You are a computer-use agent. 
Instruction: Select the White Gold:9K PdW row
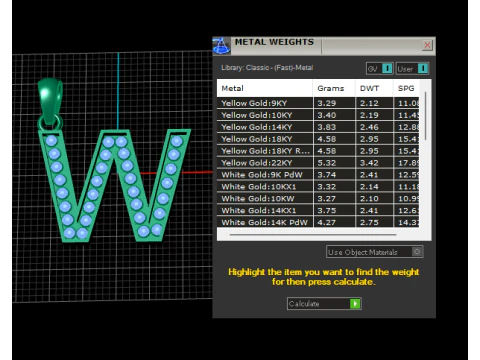click(x=318, y=175)
